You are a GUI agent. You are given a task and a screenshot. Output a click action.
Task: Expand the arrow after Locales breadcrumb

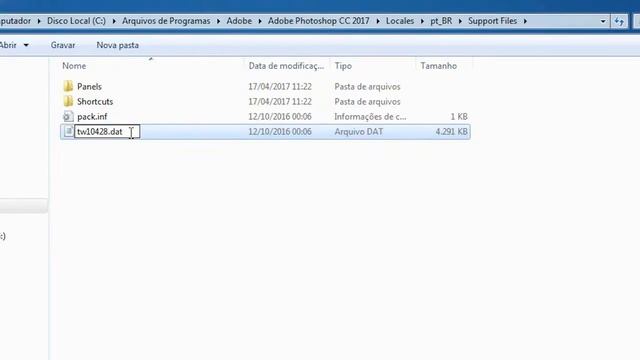422,21
